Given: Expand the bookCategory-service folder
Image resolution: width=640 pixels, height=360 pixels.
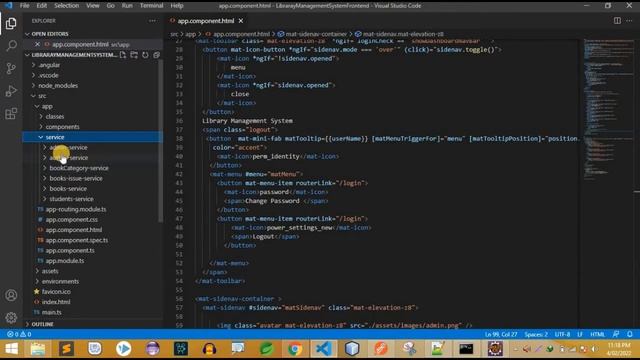Looking at the screenshot, I should click(79, 168).
